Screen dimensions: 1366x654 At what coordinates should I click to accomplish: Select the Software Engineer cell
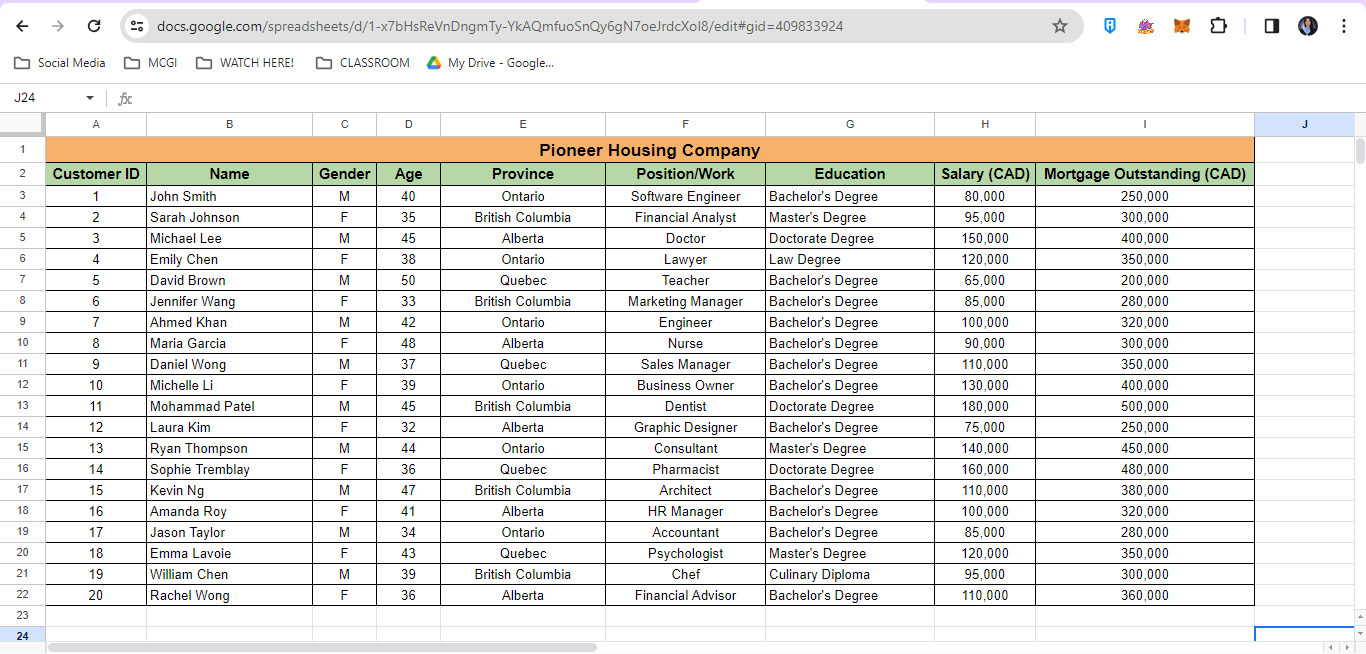(x=685, y=196)
